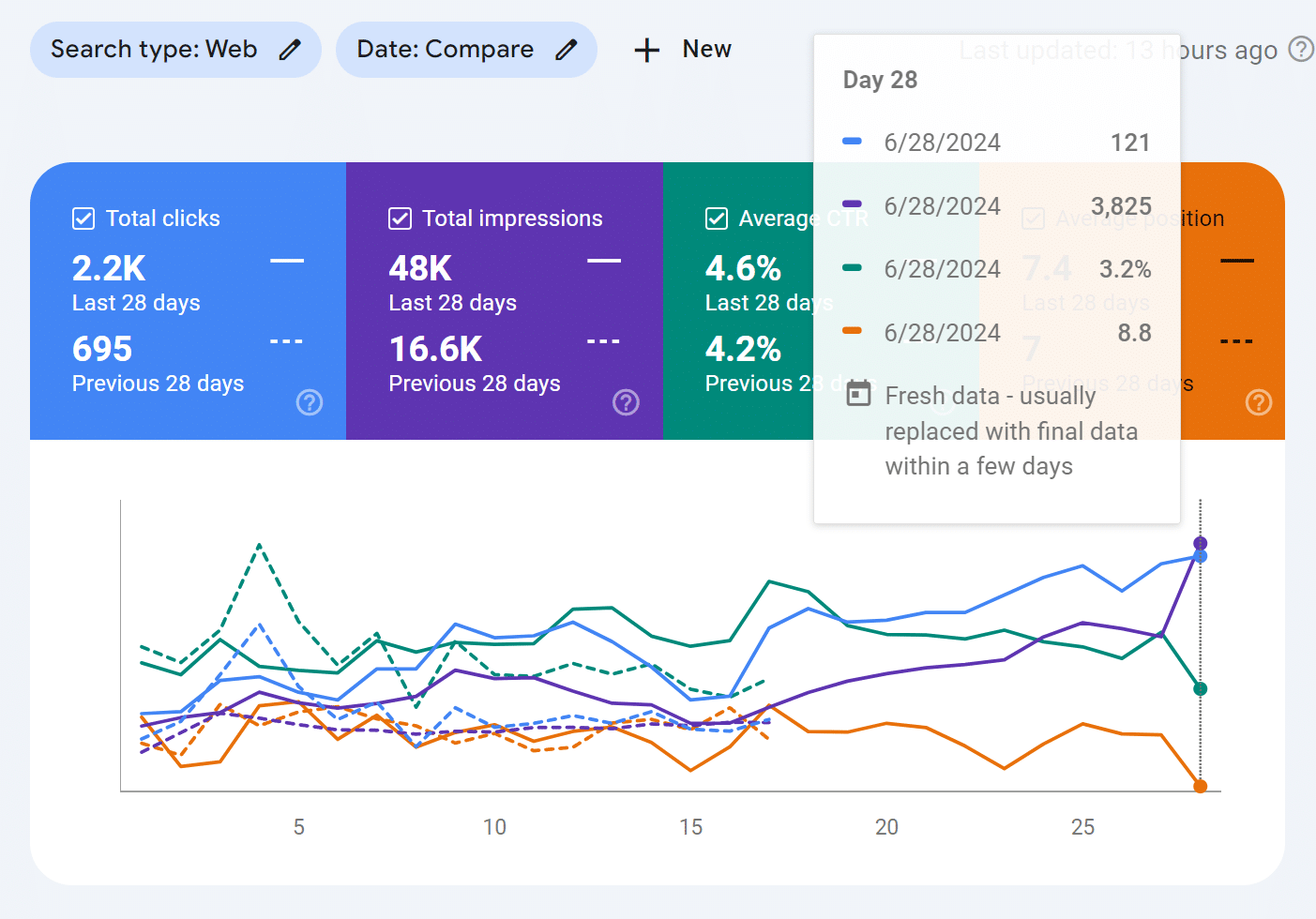Click the purple legend swatch in tooltip
This screenshot has height=919, width=1316.
click(x=852, y=203)
